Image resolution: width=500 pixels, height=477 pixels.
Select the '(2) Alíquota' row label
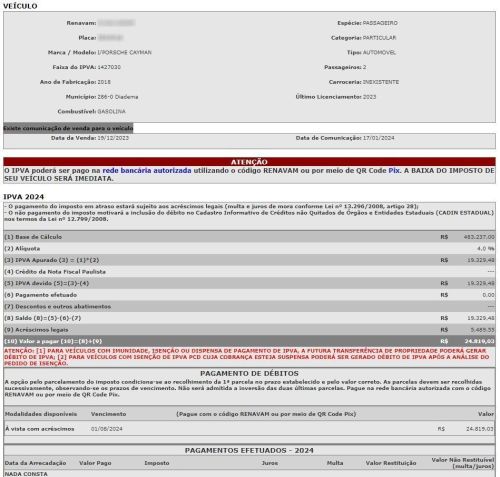pyautogui.click(x=22, y=249)
